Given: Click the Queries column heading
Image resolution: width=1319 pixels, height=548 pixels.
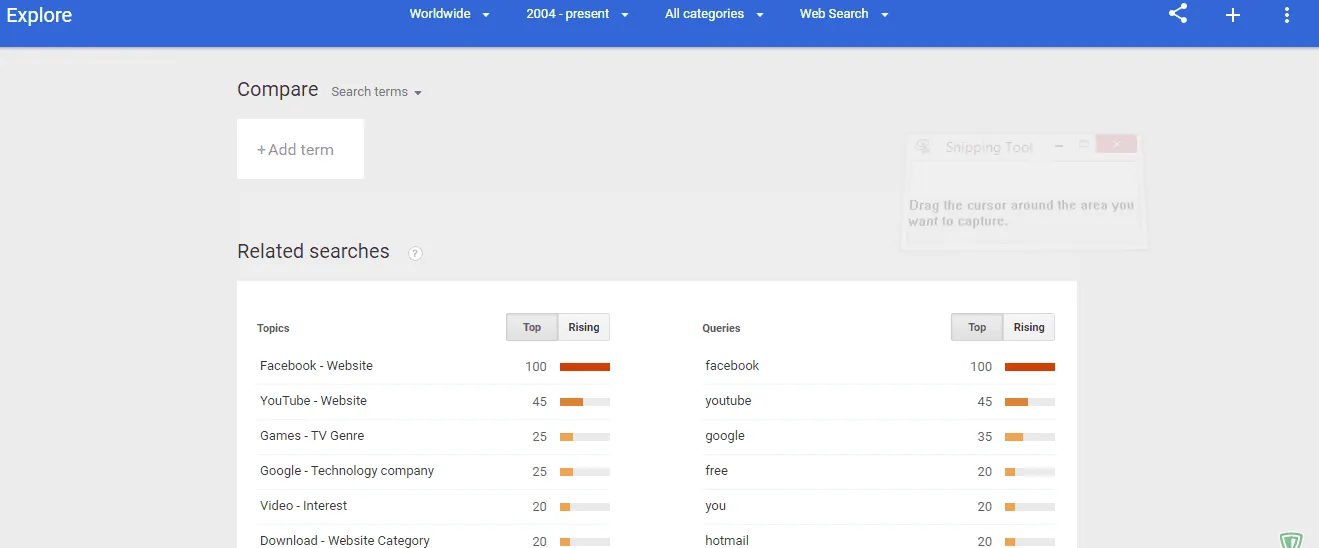Looking at the screenshot, I should 721,328.
